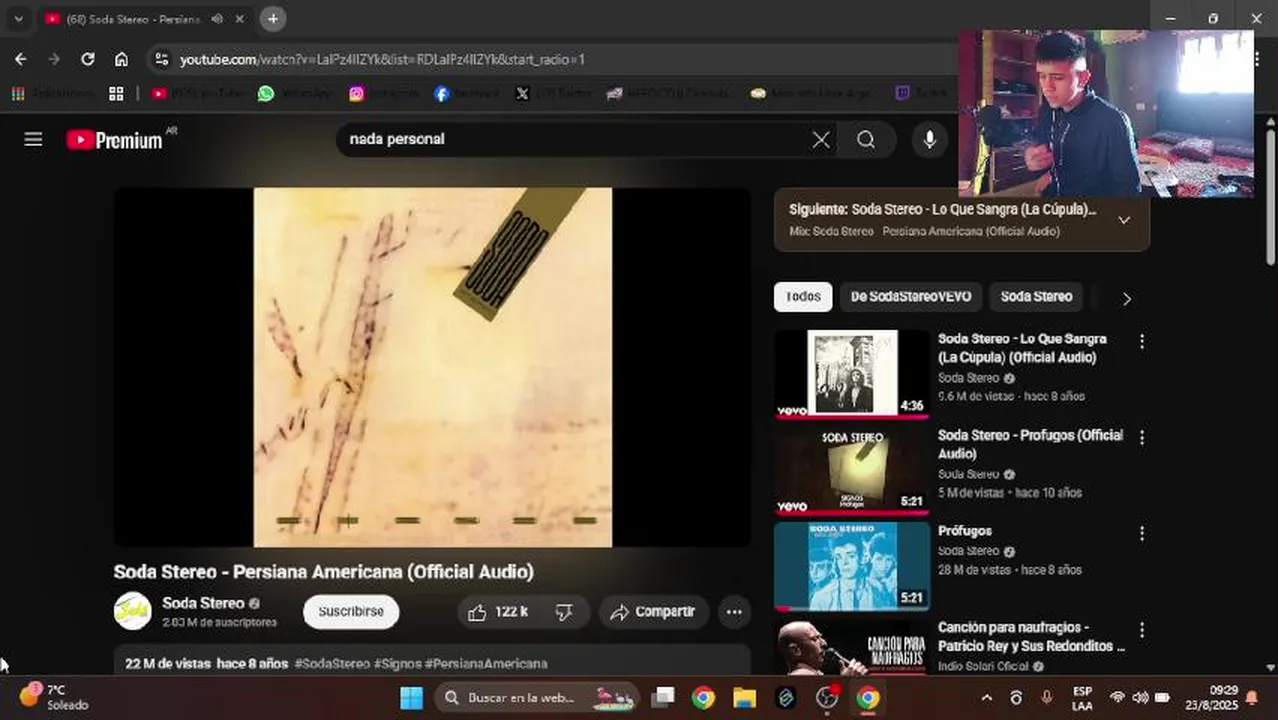Open the Facebook bookmark
The image size is (1278, 720).
(x=466, y=93)
